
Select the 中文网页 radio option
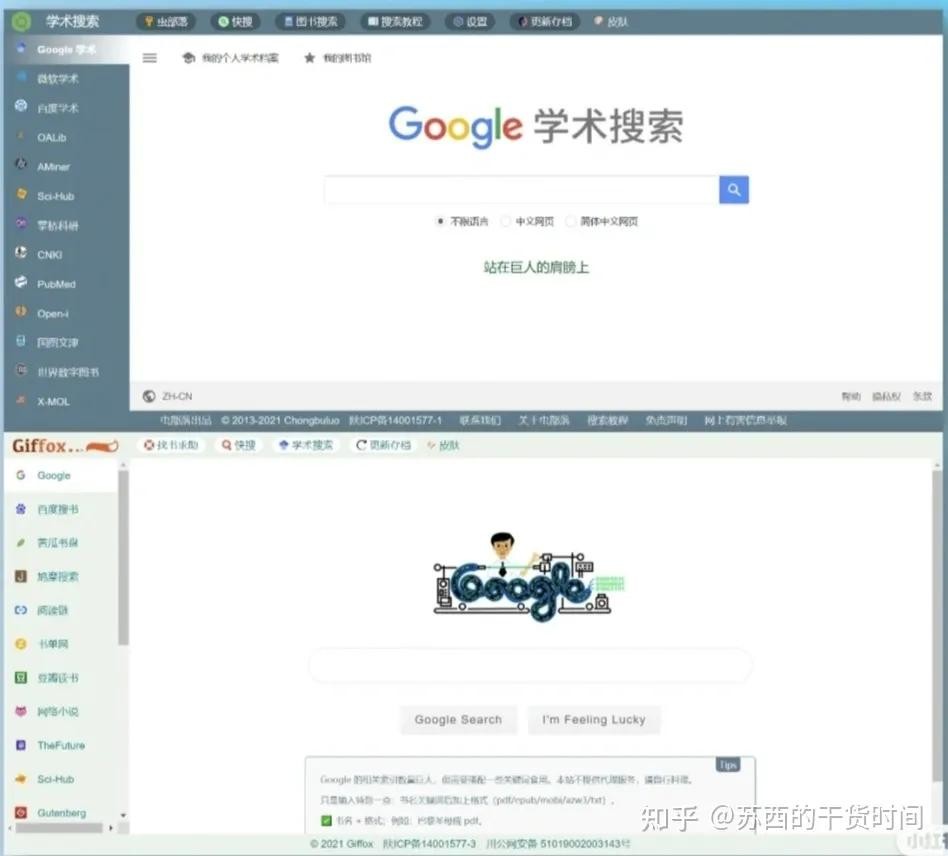coord(506,222)
